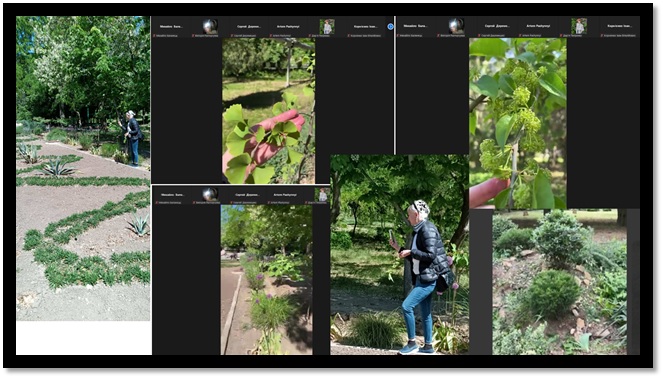
Task: Open Сергій Дорошк... tile above the allium path video
Action: [x=247, y=195]
